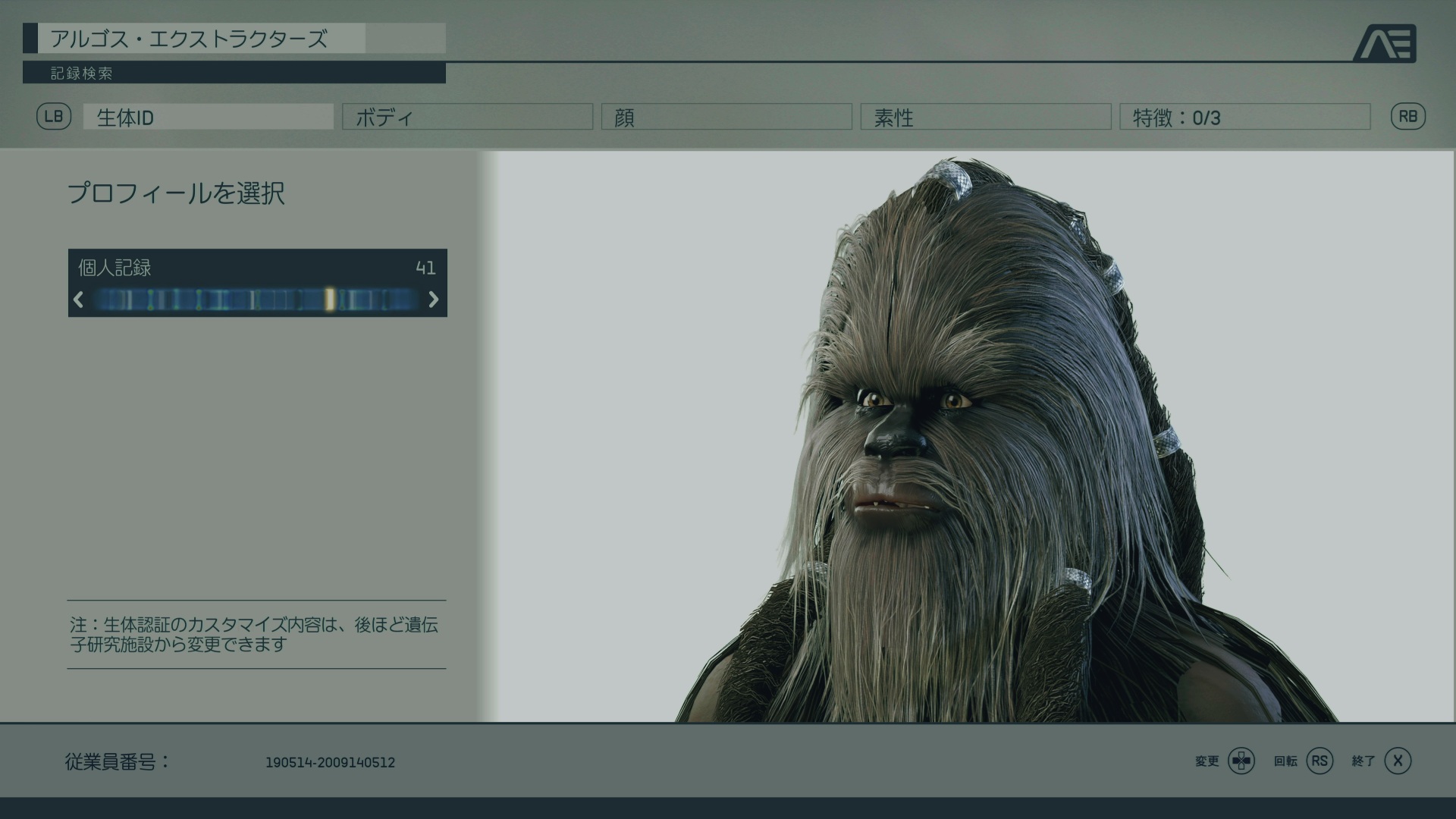The height and width of the screenshot is (819, 1456).
Task: Click employee number 190514-2009140512
Action: 330,762
